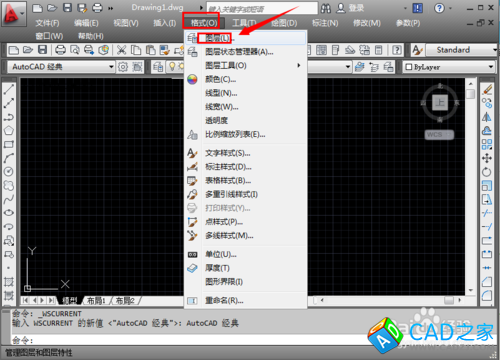
Task: Expand the ByLayer color dropdown
Action: tap(449, 67)
